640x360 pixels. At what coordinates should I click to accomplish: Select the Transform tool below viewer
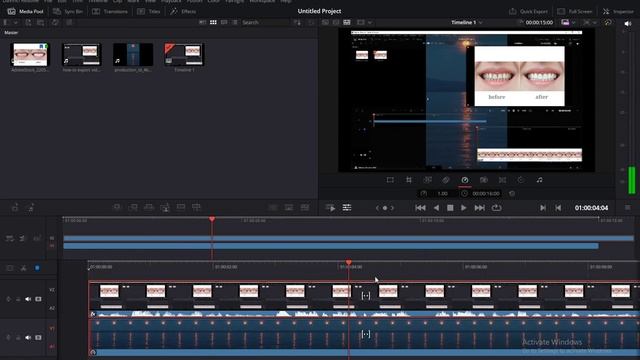[x=390, y=180]
